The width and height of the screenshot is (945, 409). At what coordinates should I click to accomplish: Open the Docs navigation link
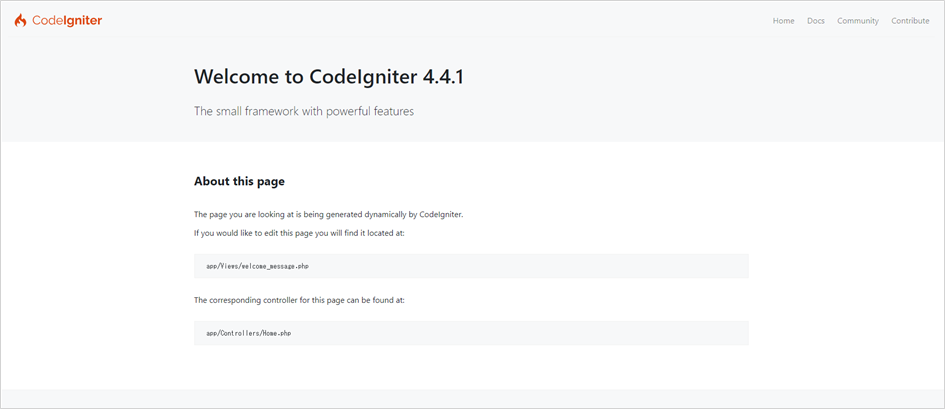(815, 20)
